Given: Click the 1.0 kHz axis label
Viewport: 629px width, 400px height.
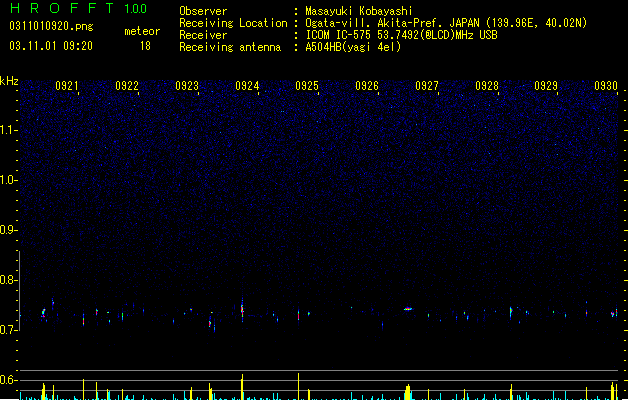Looking at the screenshot, I should point(9,180).
